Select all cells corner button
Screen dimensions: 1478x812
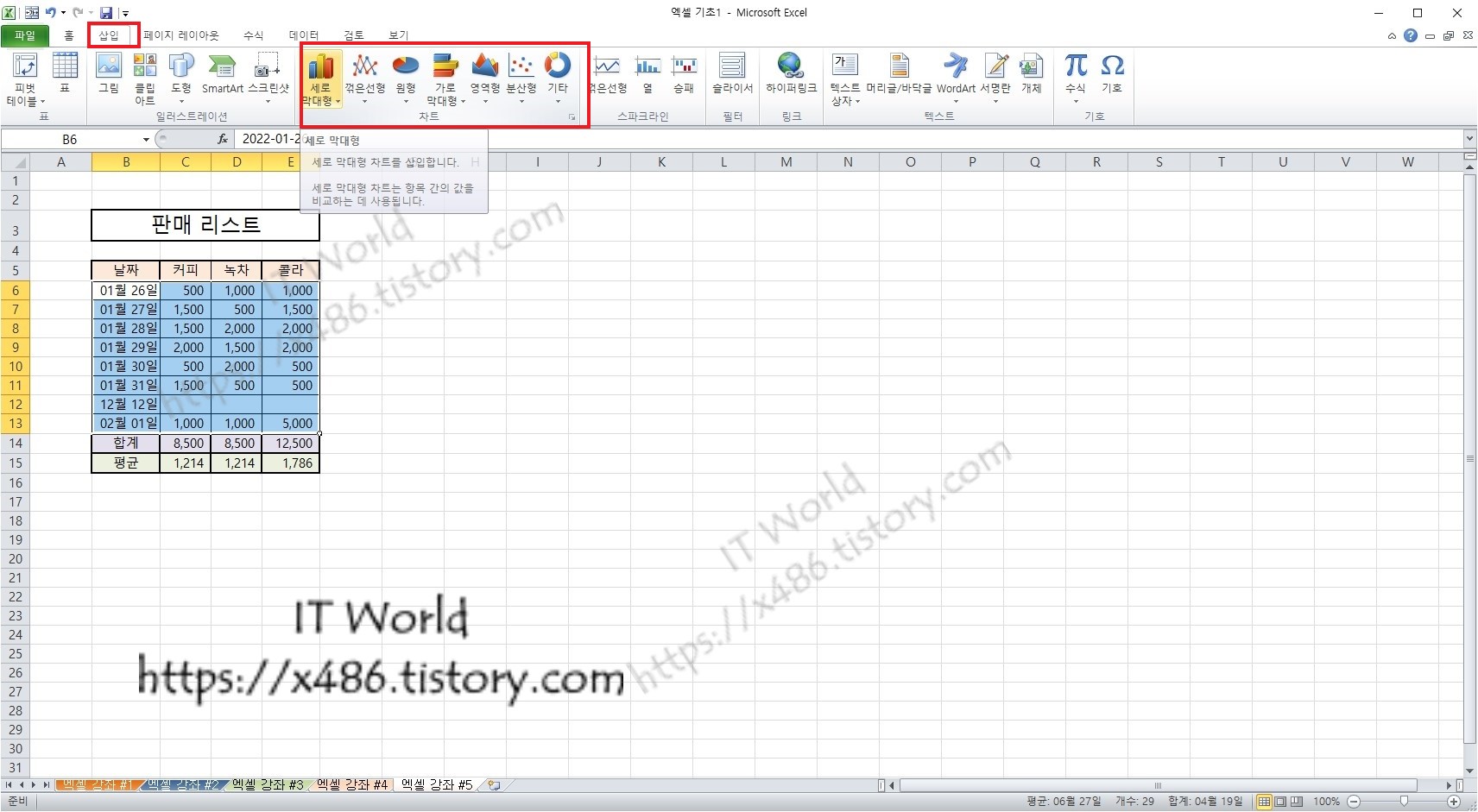point(16,162)
